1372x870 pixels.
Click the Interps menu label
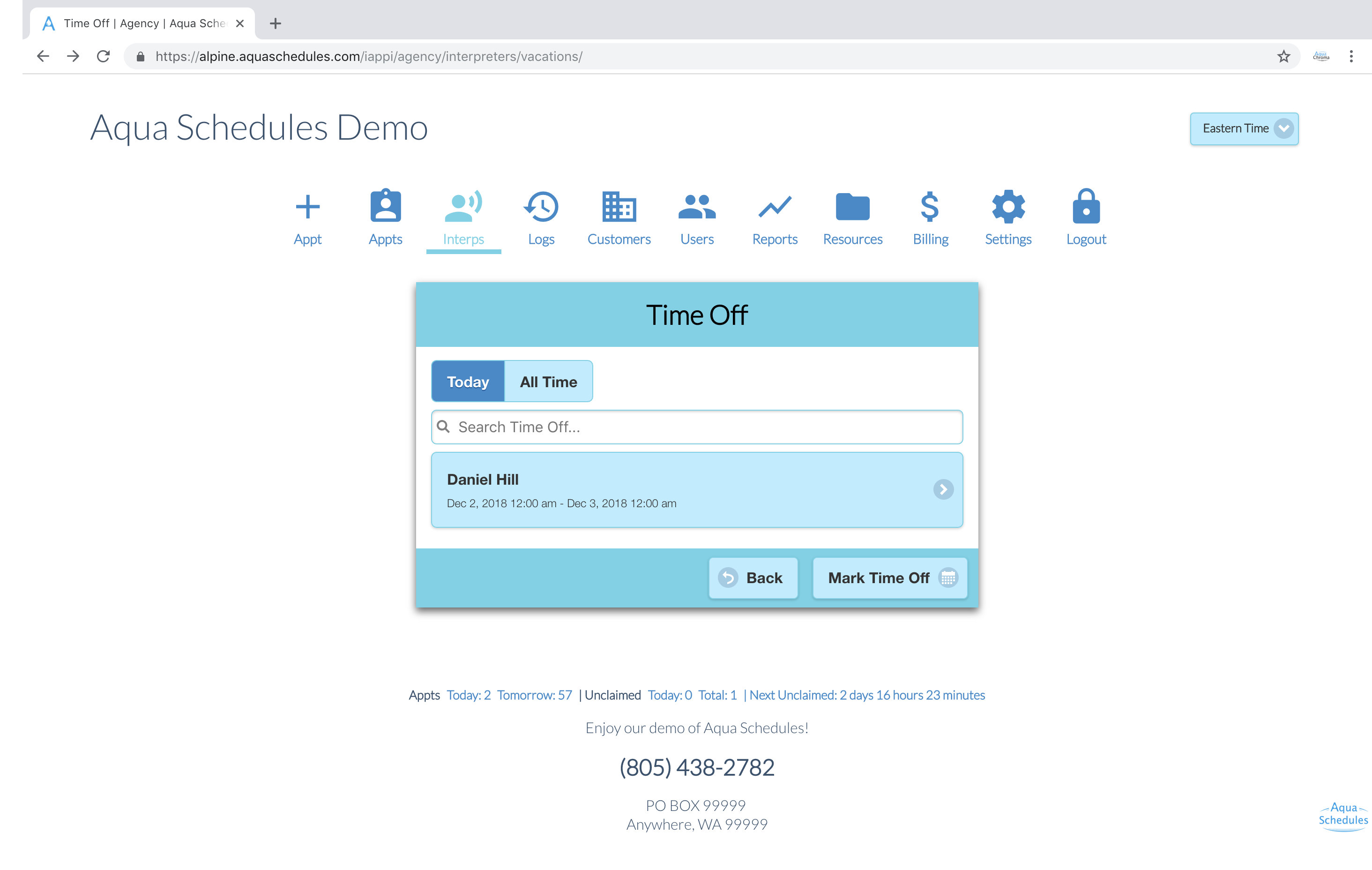[463, 239]
